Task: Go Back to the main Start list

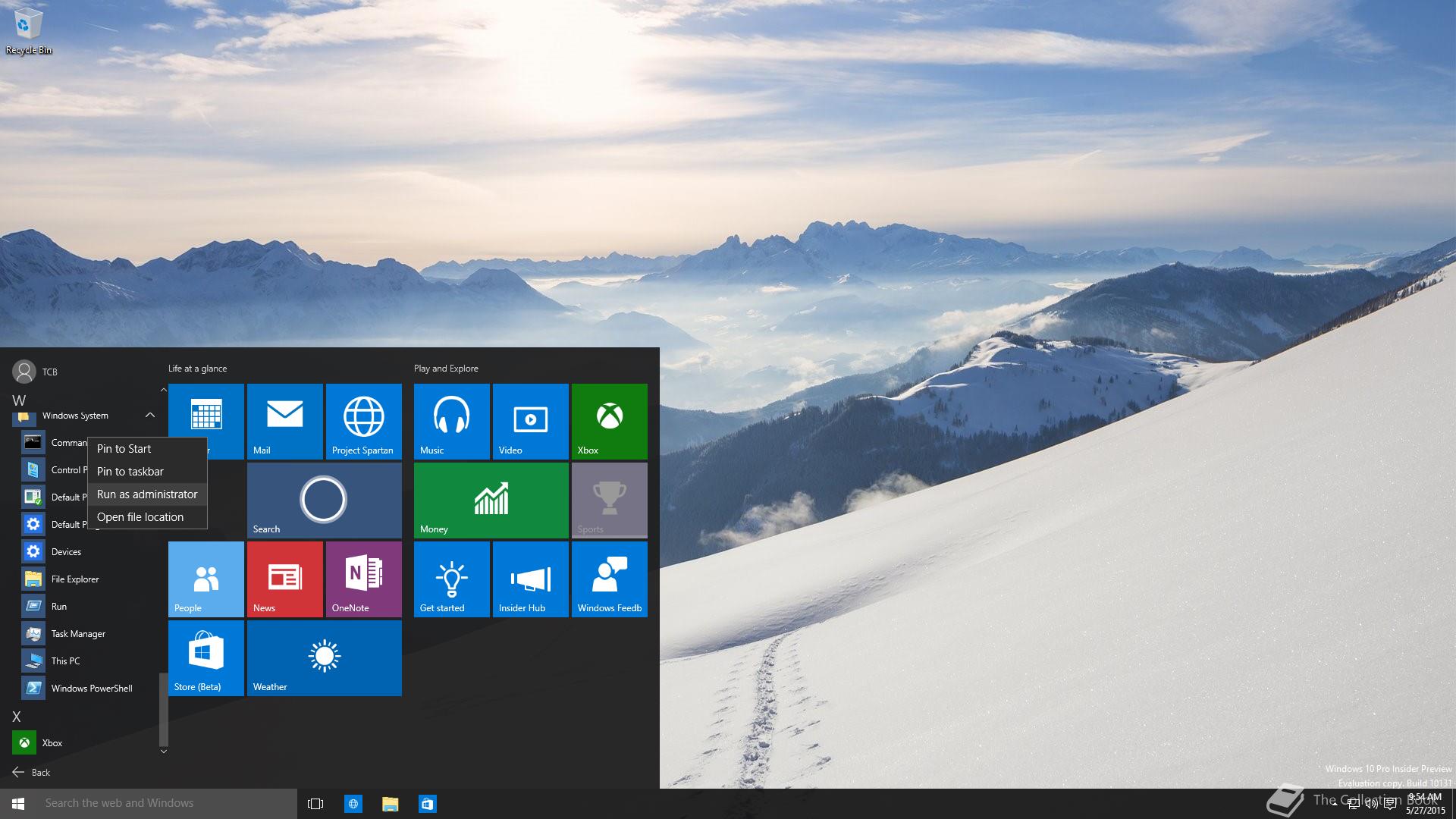Action: (x=31, y=772)
